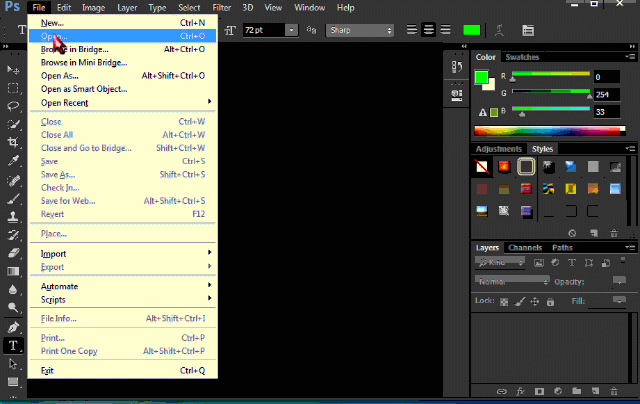Select the Rectangular Marquee tool
The image size is (640, 404).
point(13,88)
